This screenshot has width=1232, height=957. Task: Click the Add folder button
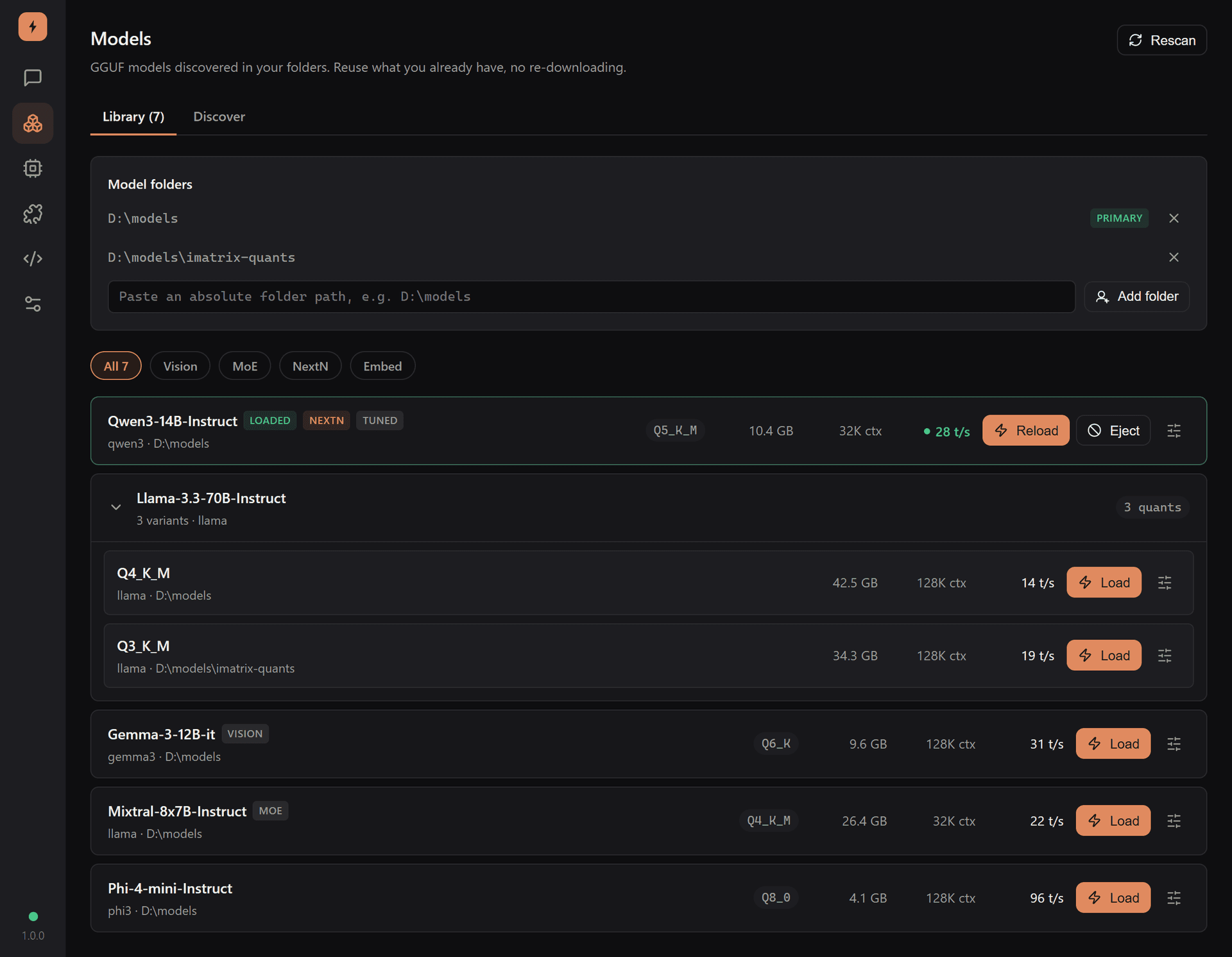pos(1136,297)
